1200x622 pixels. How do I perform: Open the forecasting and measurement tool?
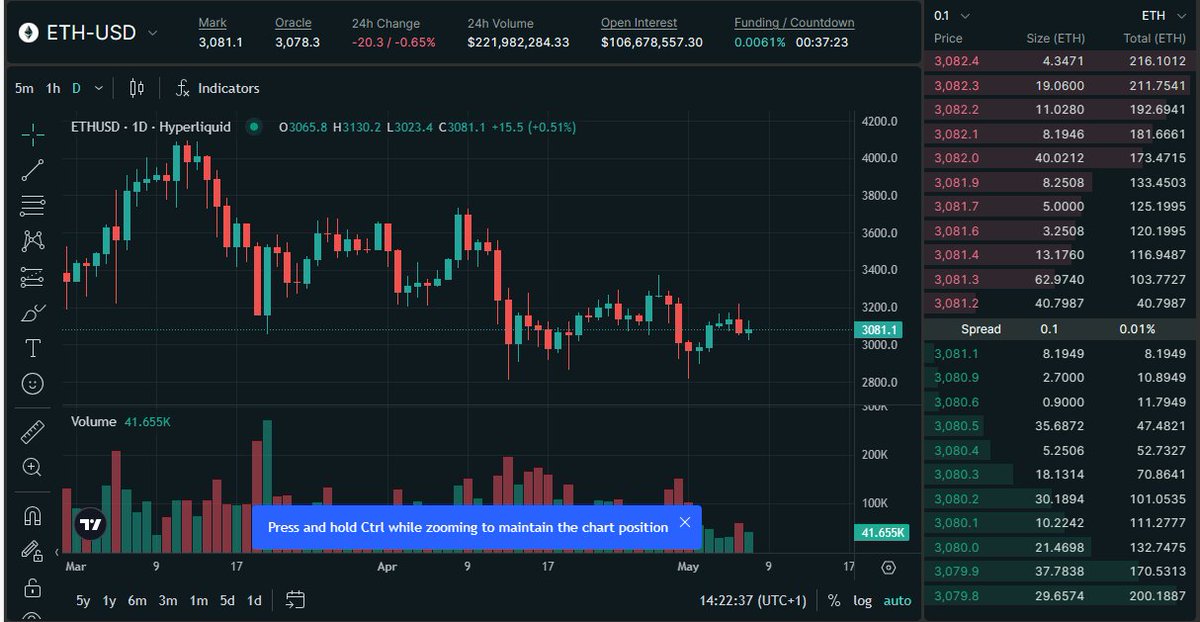[32, 277]
